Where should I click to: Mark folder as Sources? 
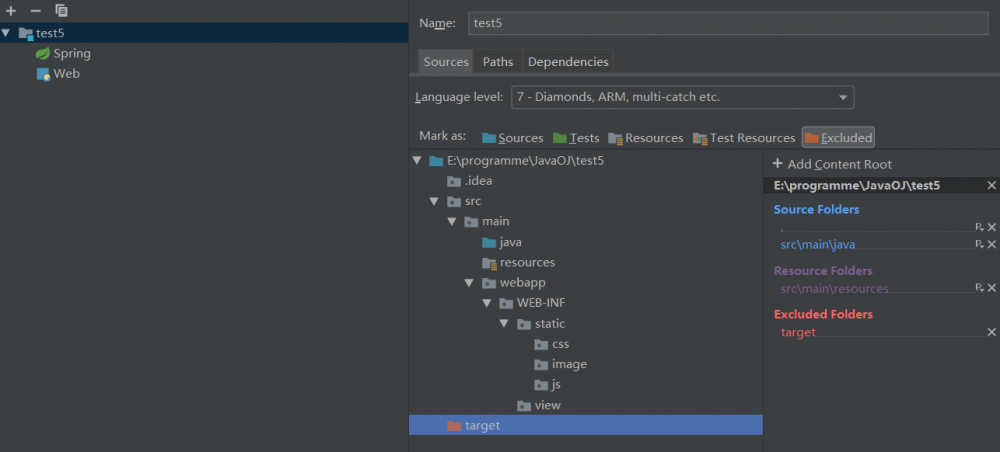[512, 138]
